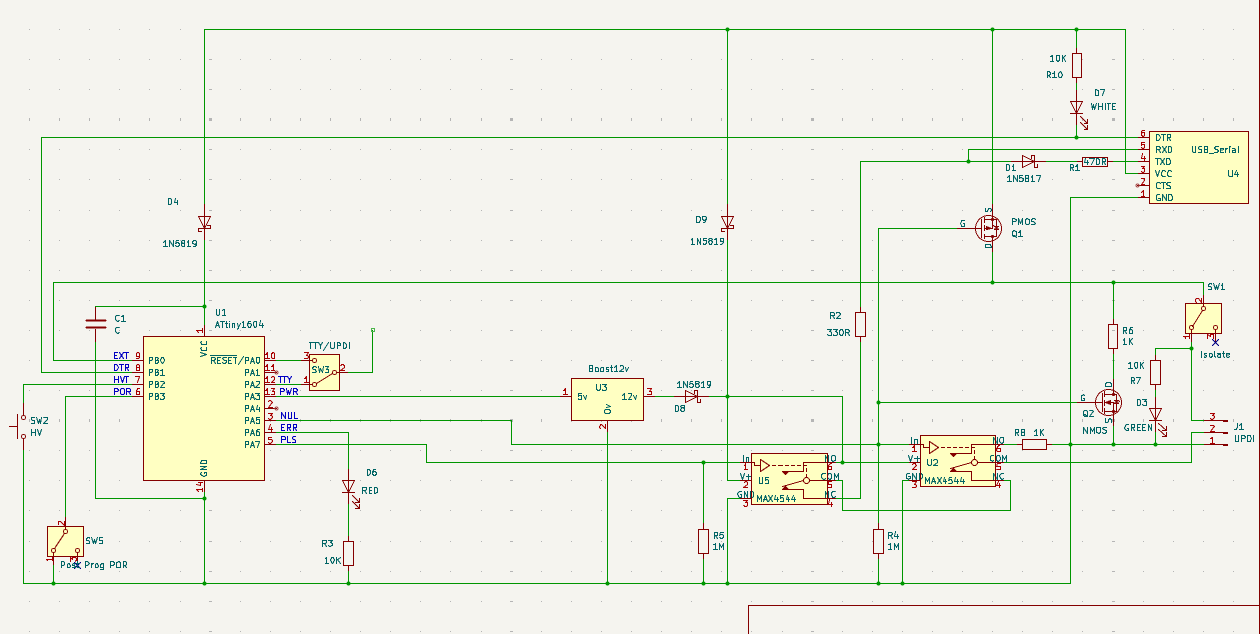This screenshot has height=634, width=1260.
Task: Select the PMOS transistor Q1
Action: click(x=989, y=230)
